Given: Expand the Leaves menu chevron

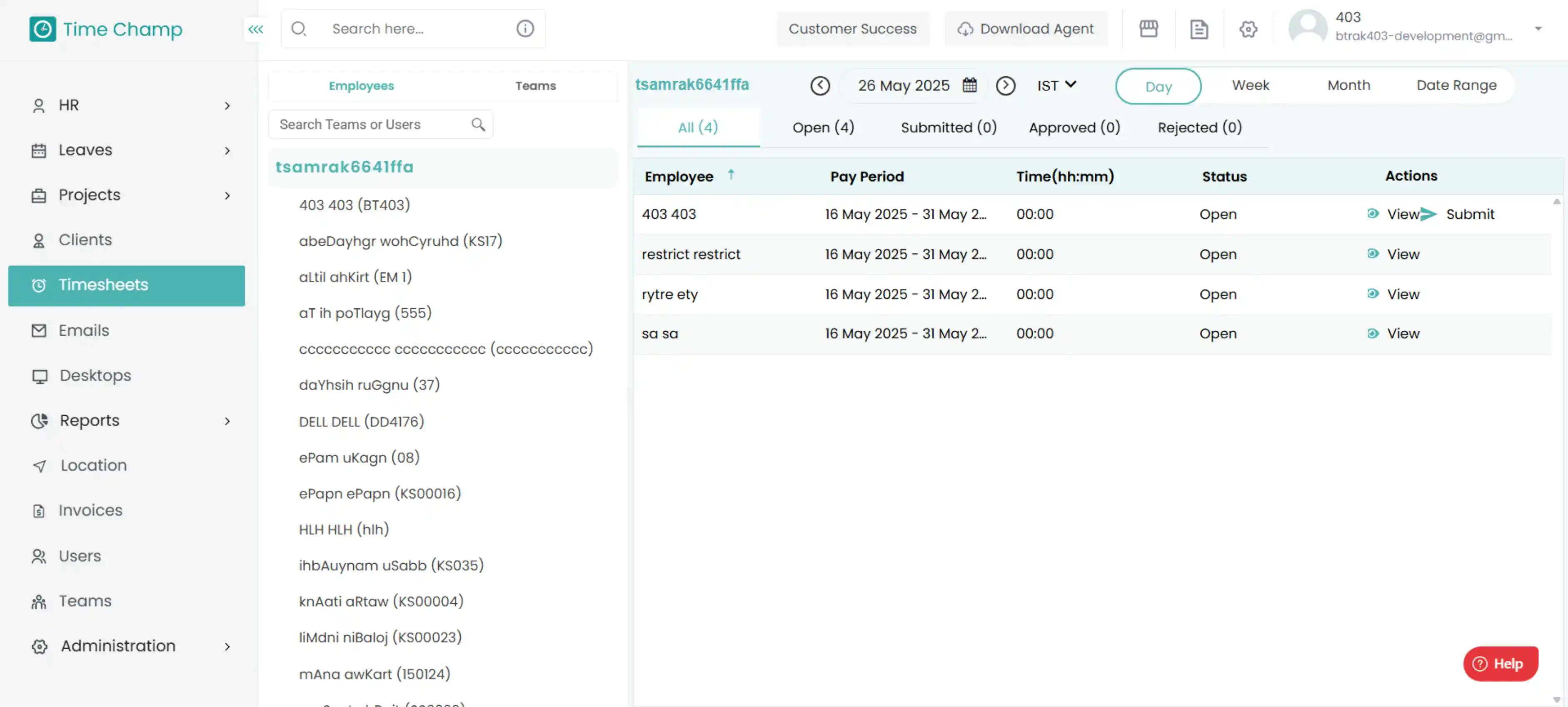Looking at the screenshot, I should [227, 150].
